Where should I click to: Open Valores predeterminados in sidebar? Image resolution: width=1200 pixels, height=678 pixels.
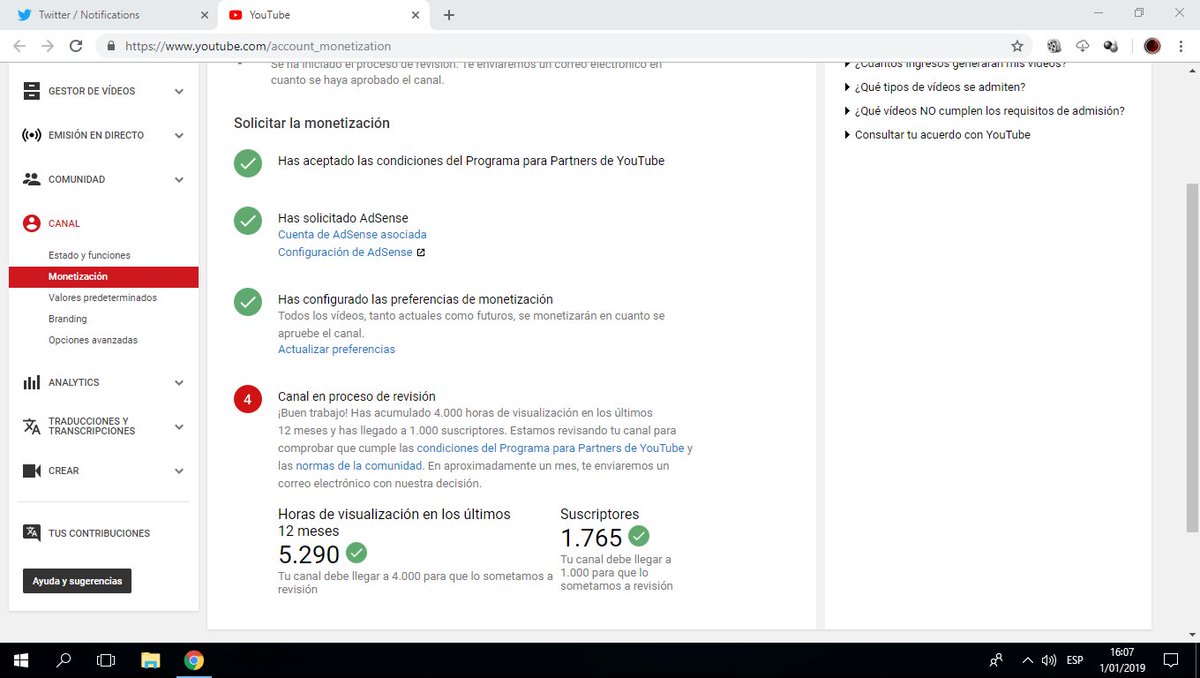pyautogui.click(x=102, y=298)
